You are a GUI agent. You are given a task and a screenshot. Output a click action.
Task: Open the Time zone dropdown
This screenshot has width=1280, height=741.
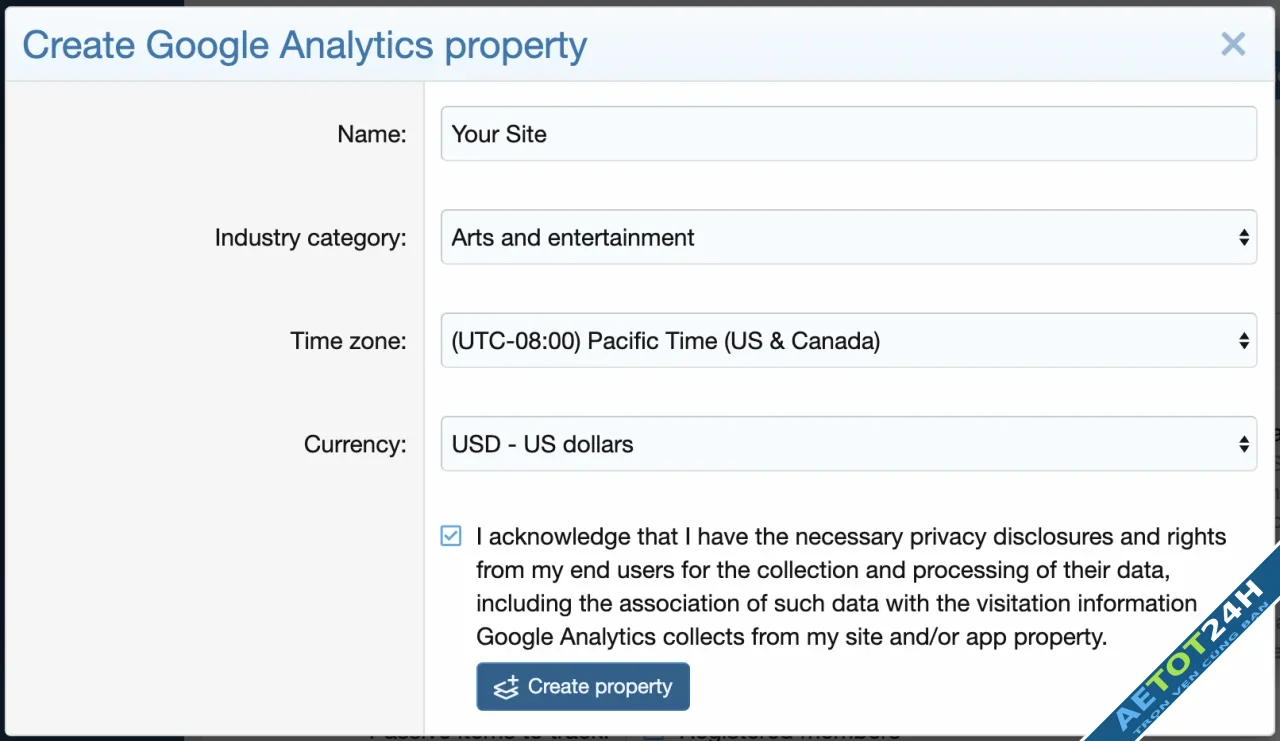[x=849, y=339]
